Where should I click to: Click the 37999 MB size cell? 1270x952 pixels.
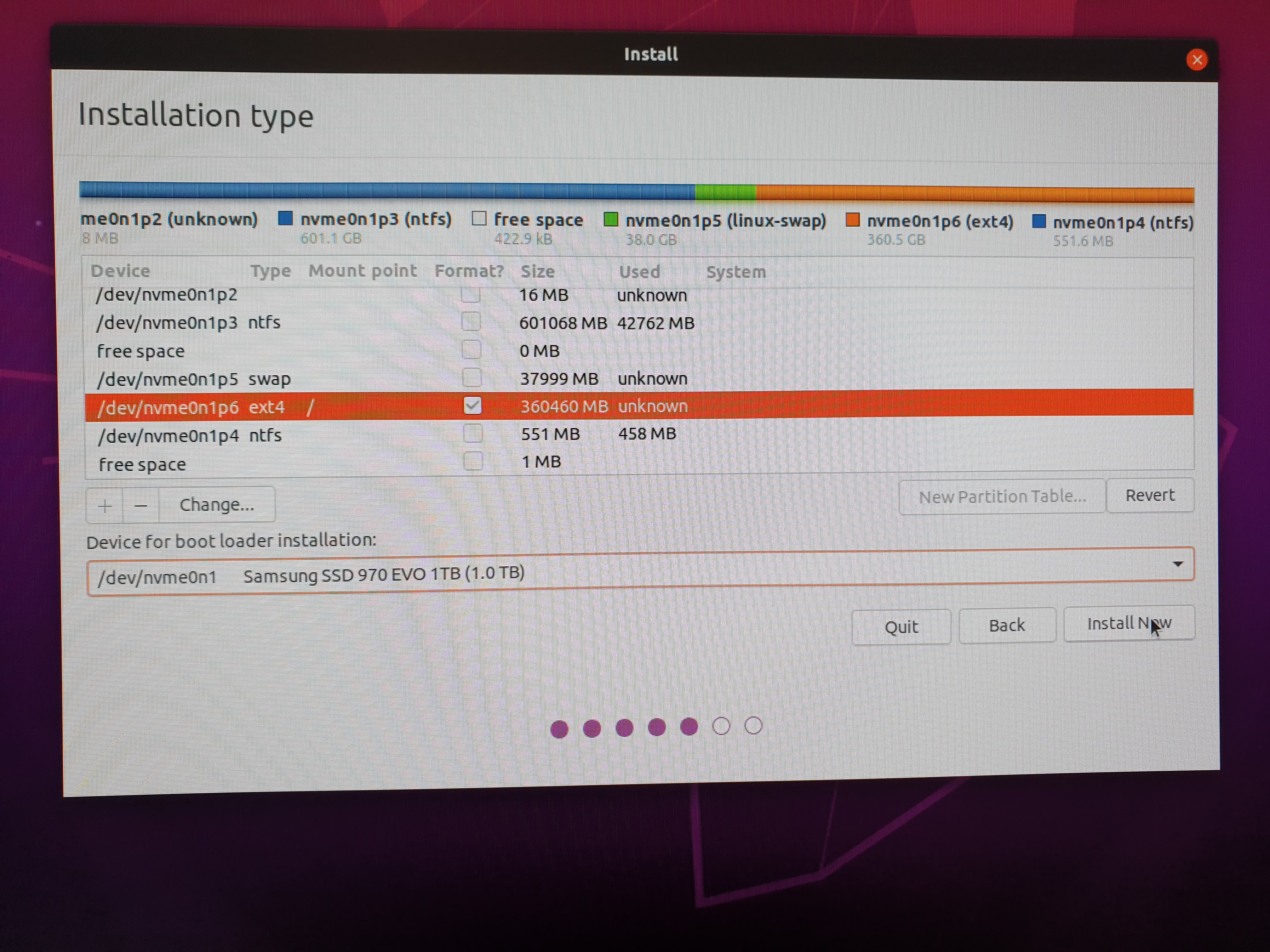click(x=559, y=379)
